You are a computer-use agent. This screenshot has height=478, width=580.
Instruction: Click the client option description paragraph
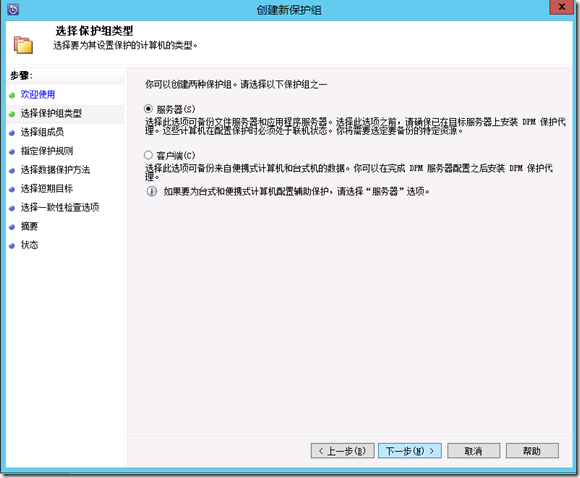(x=349, y=172)
